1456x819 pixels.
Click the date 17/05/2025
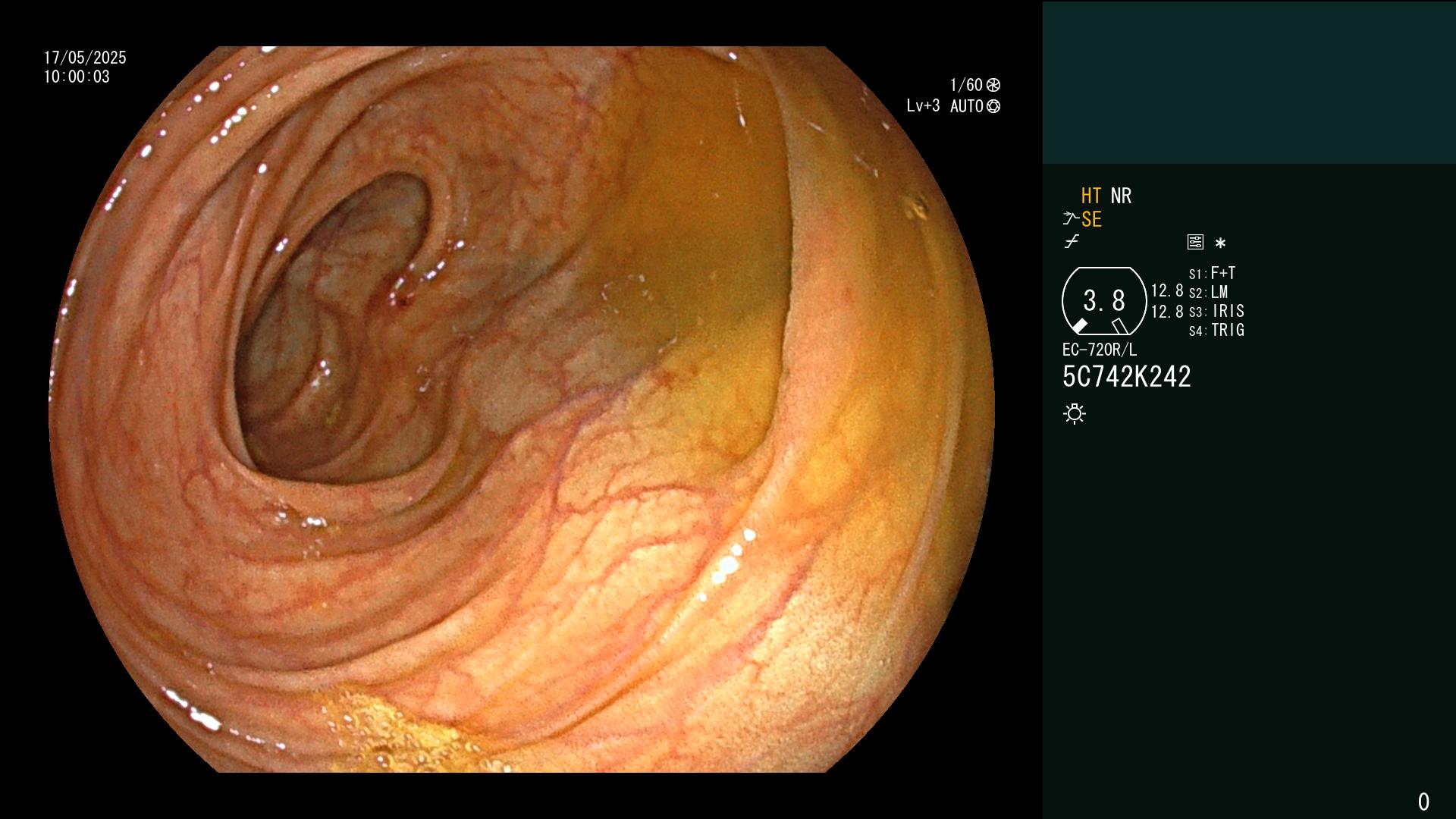(85, 58)
